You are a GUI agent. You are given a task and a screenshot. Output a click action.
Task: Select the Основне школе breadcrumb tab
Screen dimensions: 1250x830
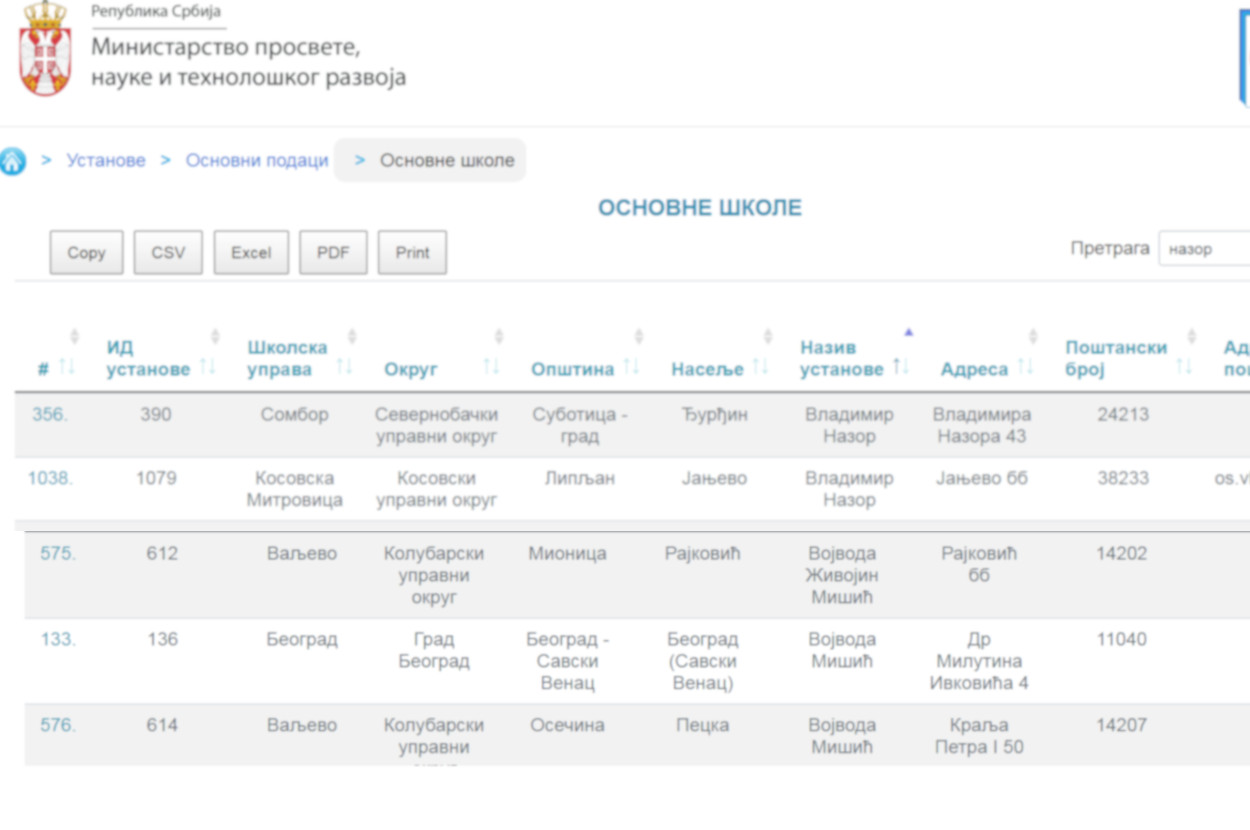point(446,161)
